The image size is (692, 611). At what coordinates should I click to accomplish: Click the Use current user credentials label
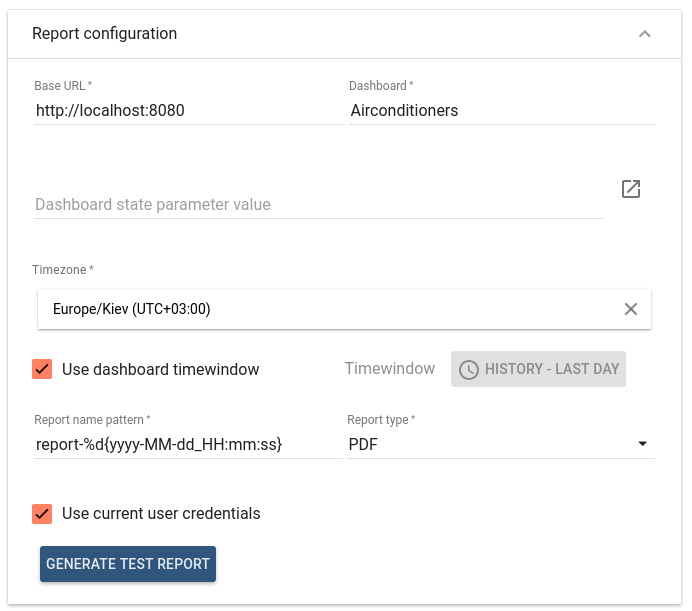161,514
